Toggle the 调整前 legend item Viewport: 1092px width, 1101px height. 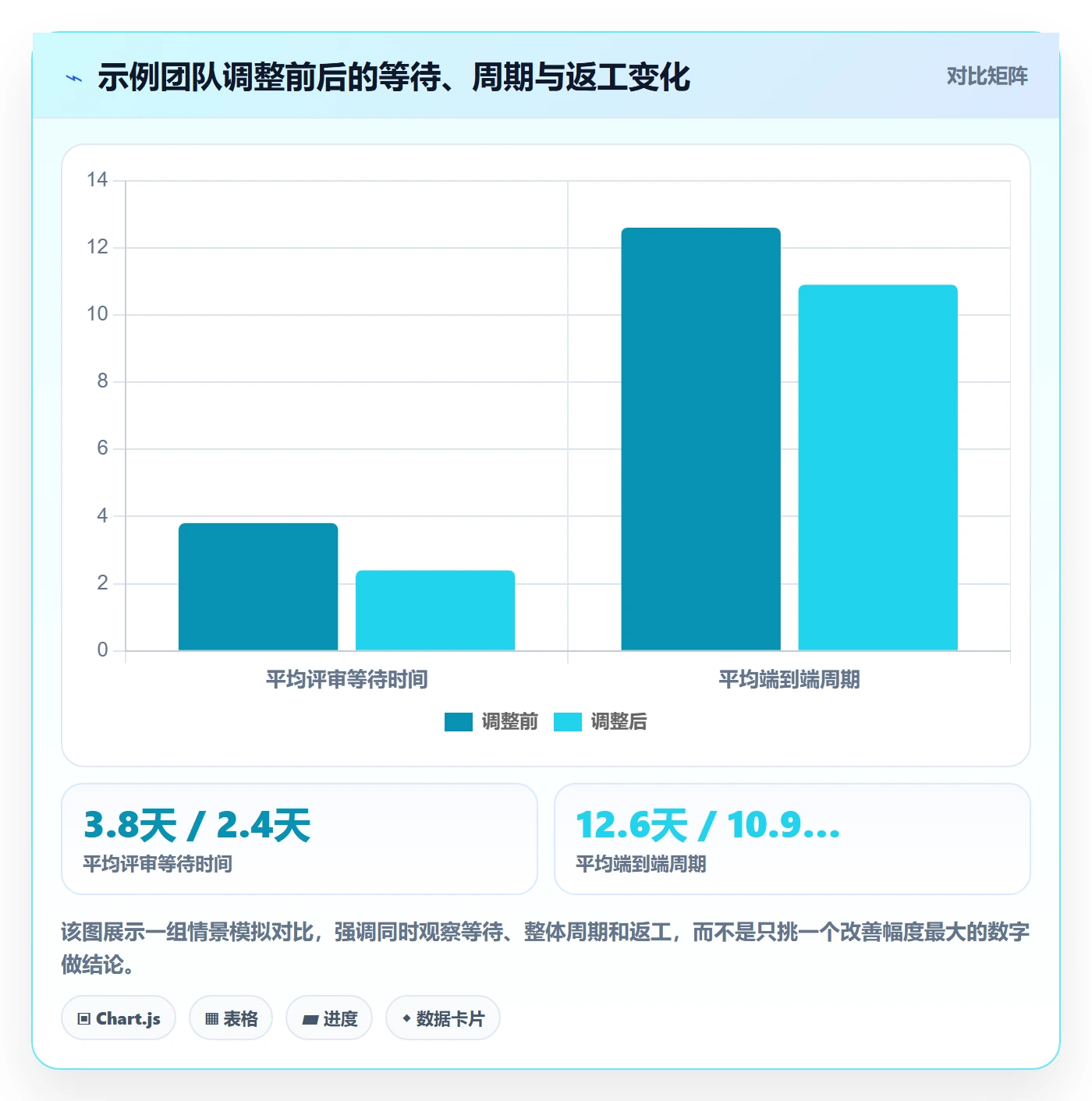491,722
